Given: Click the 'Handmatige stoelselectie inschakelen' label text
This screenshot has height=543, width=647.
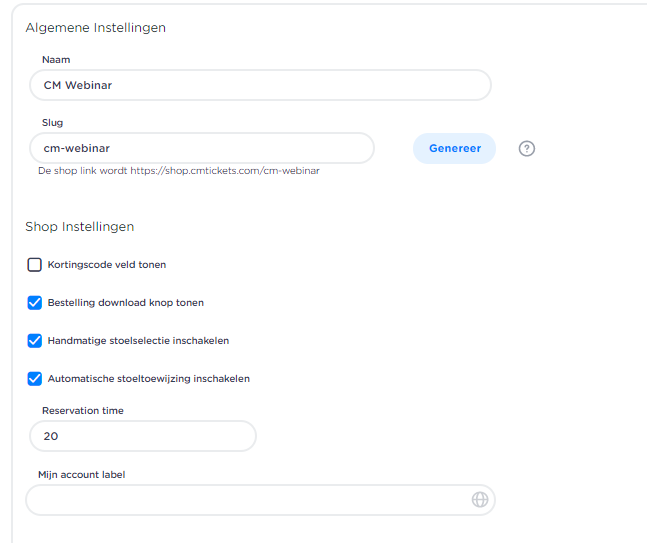Looking at the screenshot, I should pos(138,341).
